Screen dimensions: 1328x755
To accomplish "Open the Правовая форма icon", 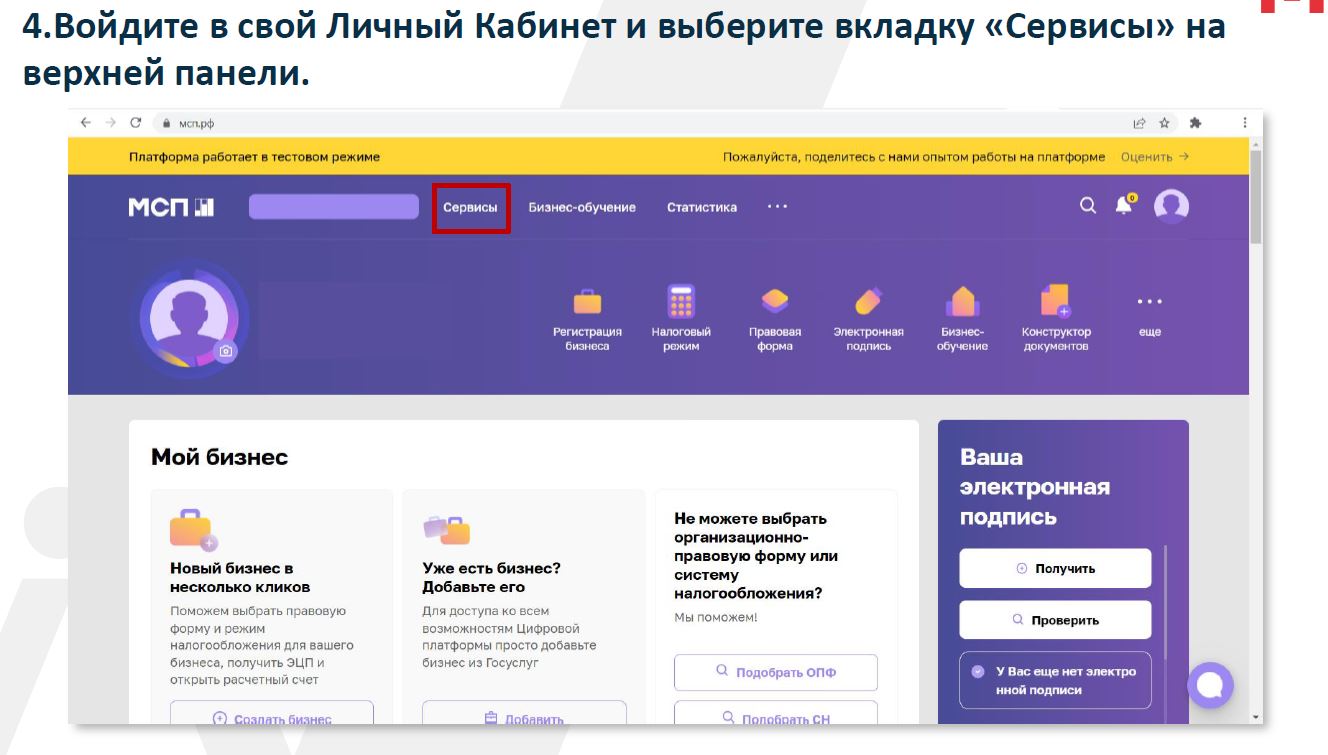I will [775, 302].
